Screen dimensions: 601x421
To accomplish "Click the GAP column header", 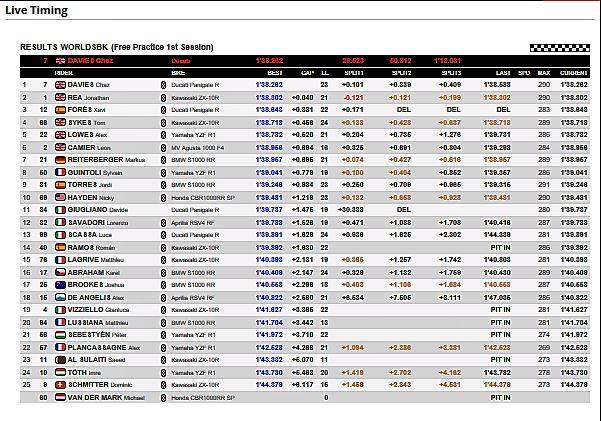I will [x=308, y=73].
